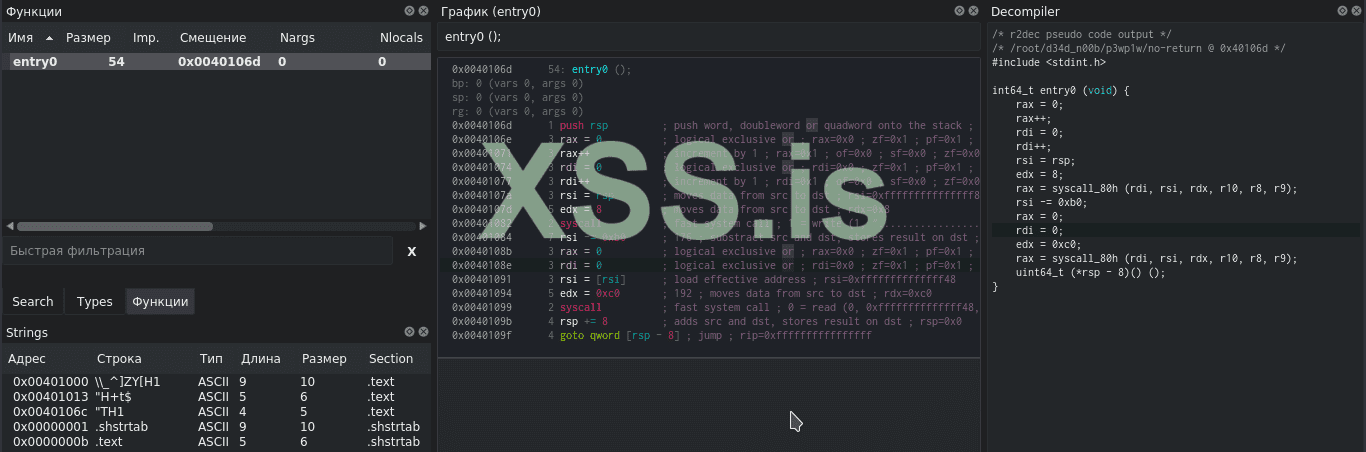Click the /root/d34d_n00b path comment line

1139,48
